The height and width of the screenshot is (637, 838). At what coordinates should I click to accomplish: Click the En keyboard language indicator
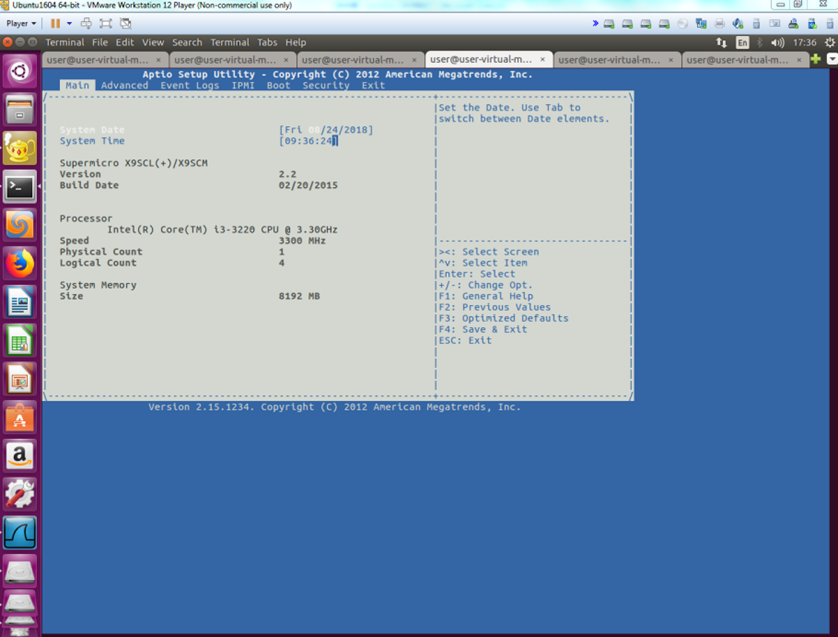[742, 43]
